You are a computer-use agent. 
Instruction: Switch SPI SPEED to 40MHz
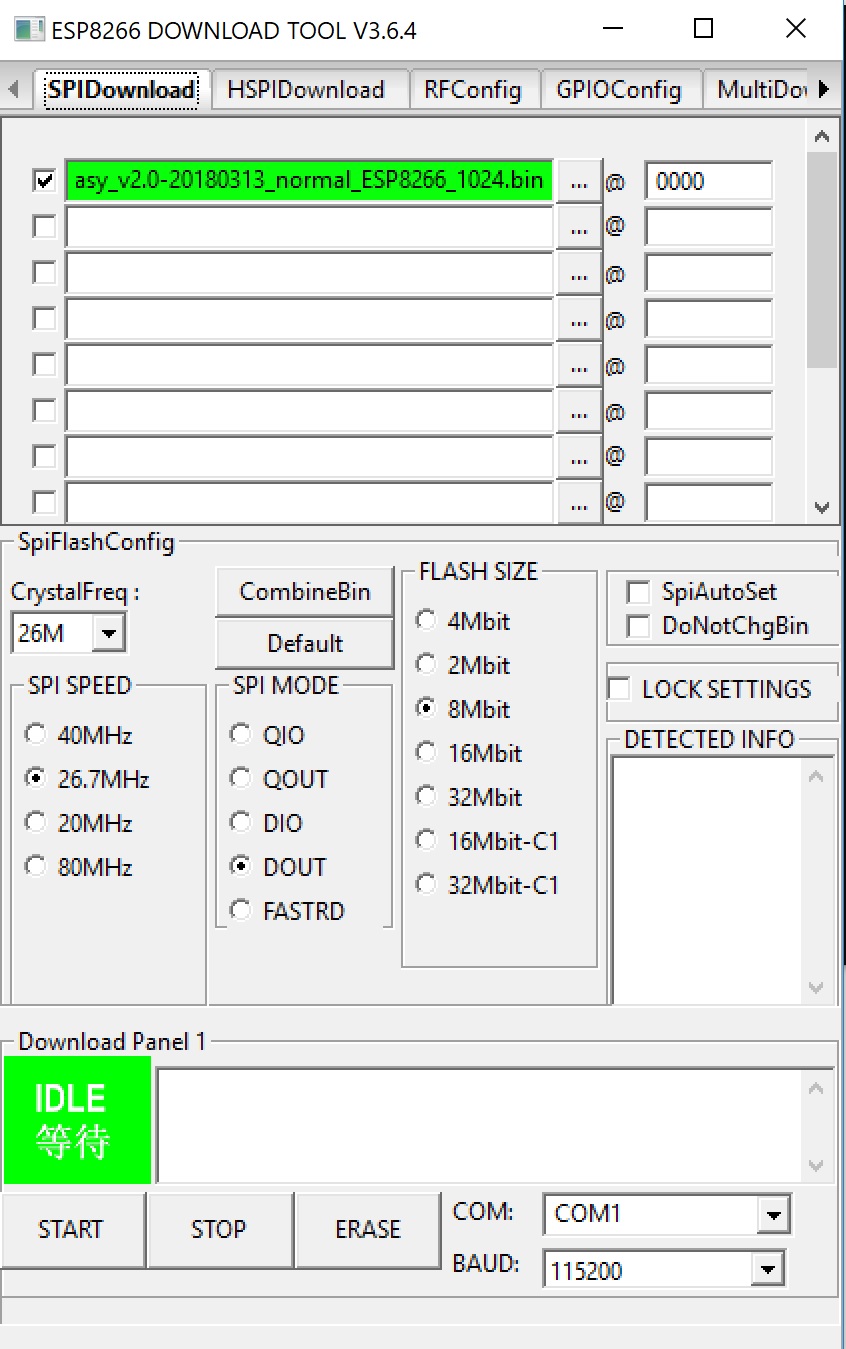[x=35, y=734]
